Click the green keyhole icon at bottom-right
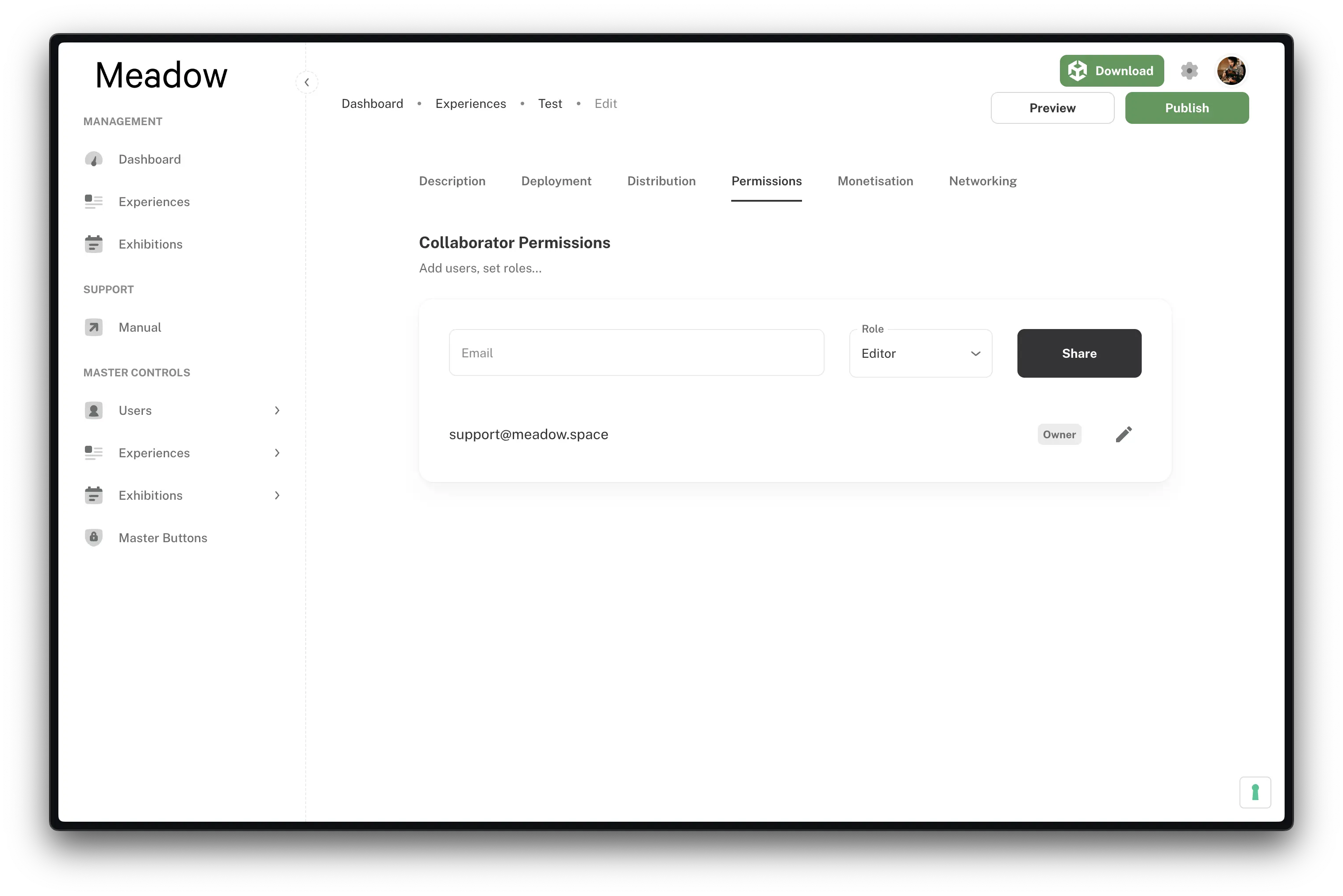 coord(1255,792)
